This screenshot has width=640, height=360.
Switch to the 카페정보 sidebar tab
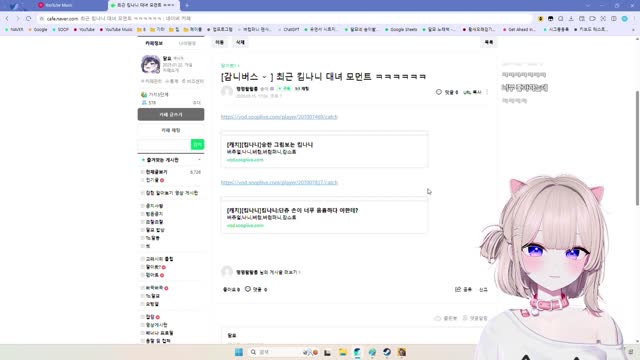pos(154,43)
